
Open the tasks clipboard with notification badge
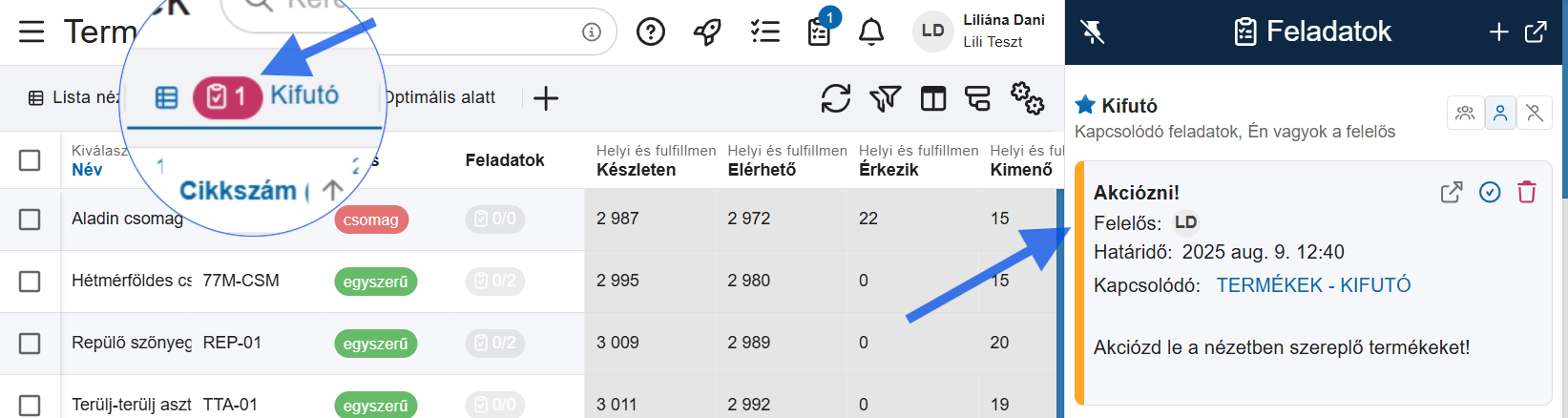point(820,32)
